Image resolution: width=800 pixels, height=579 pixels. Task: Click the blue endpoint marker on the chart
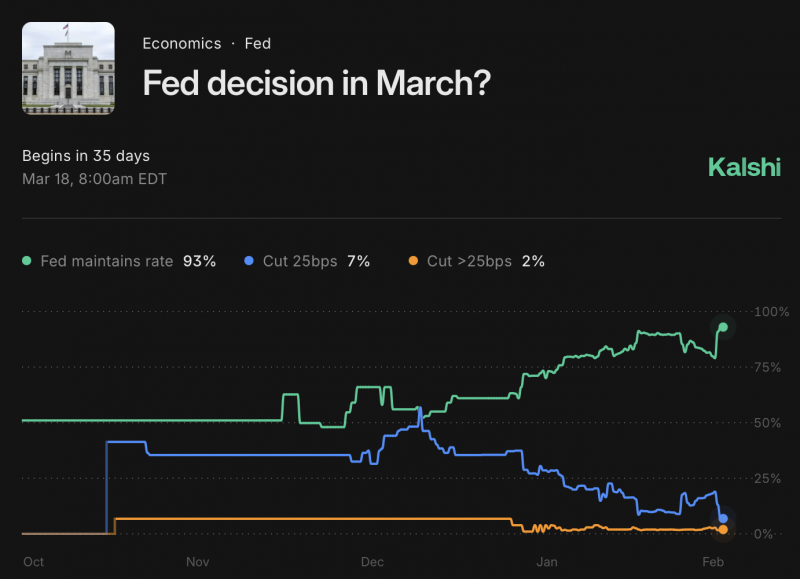pos(723,518)
